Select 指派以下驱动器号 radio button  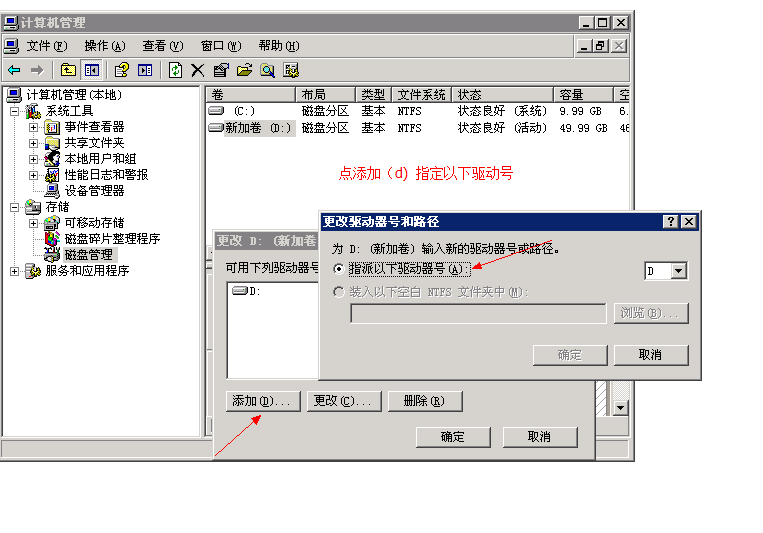(x=339, y=269)
